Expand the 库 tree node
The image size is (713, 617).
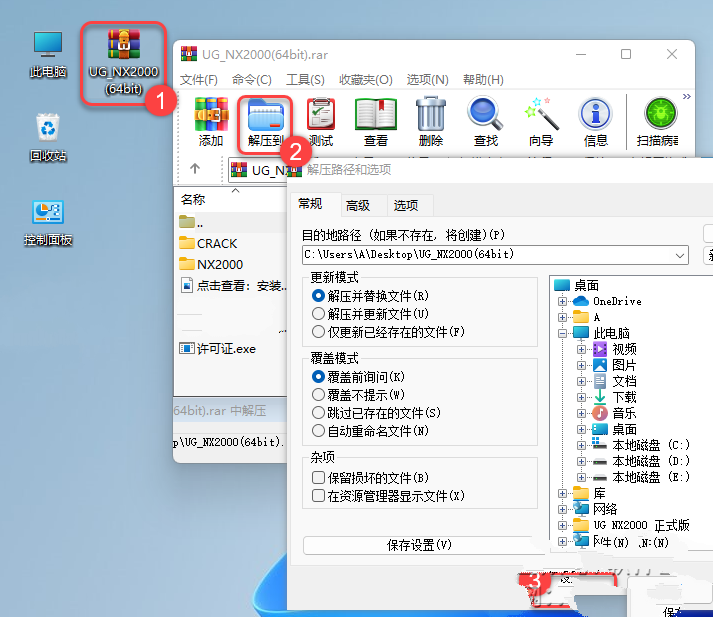pos(562,493)
